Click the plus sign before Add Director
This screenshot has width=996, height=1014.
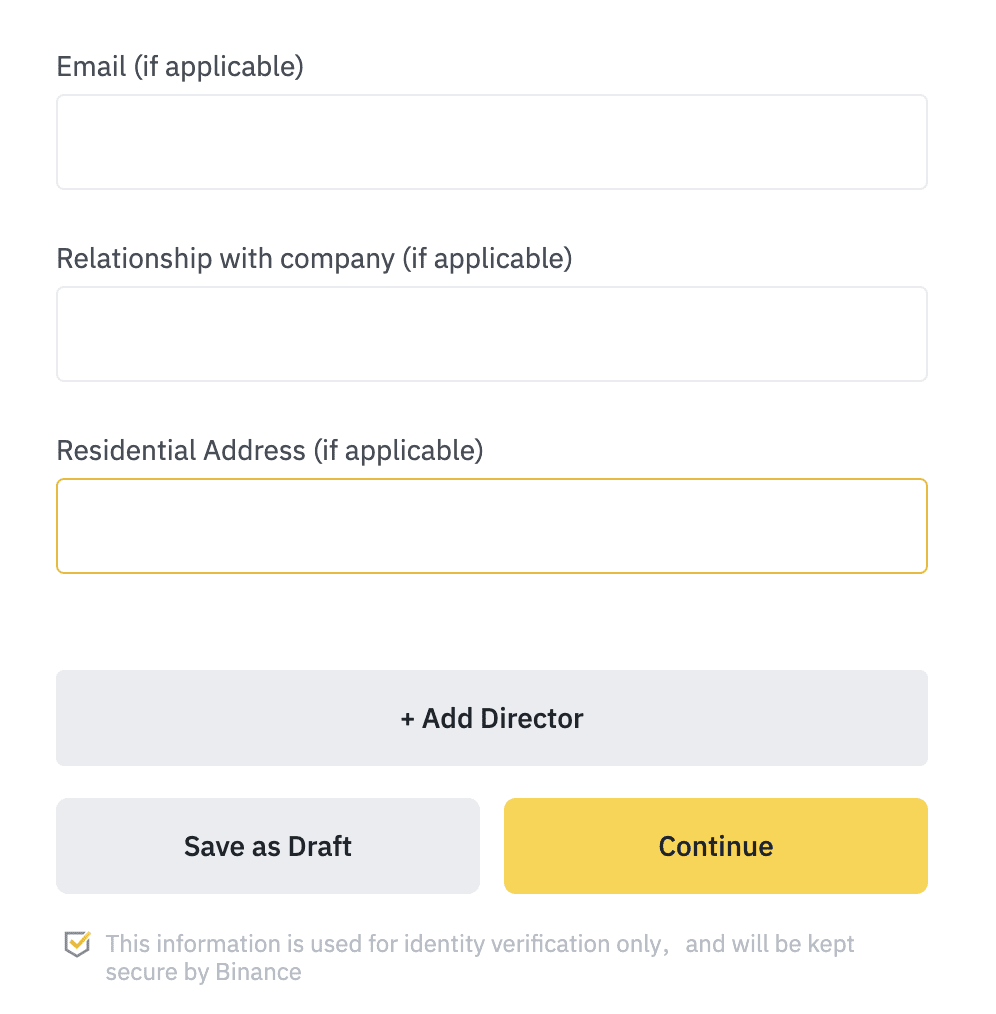407,719
